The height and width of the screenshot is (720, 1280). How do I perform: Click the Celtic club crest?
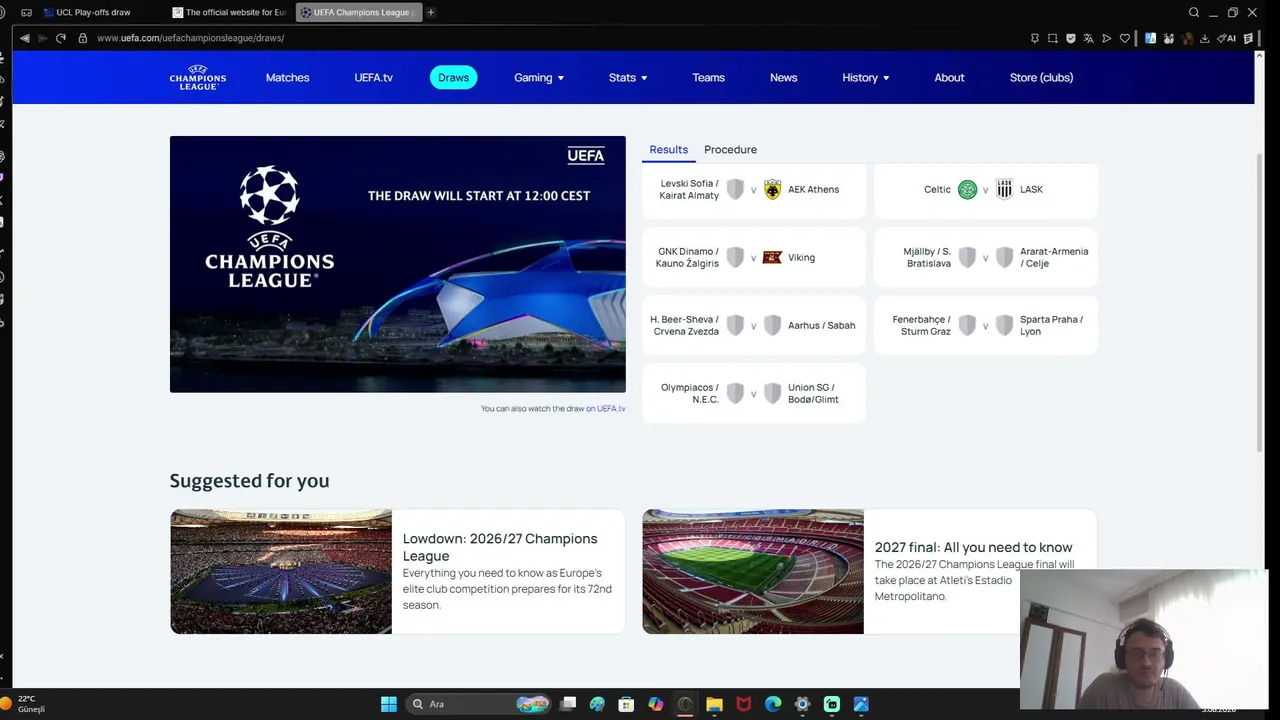point(967,189)
